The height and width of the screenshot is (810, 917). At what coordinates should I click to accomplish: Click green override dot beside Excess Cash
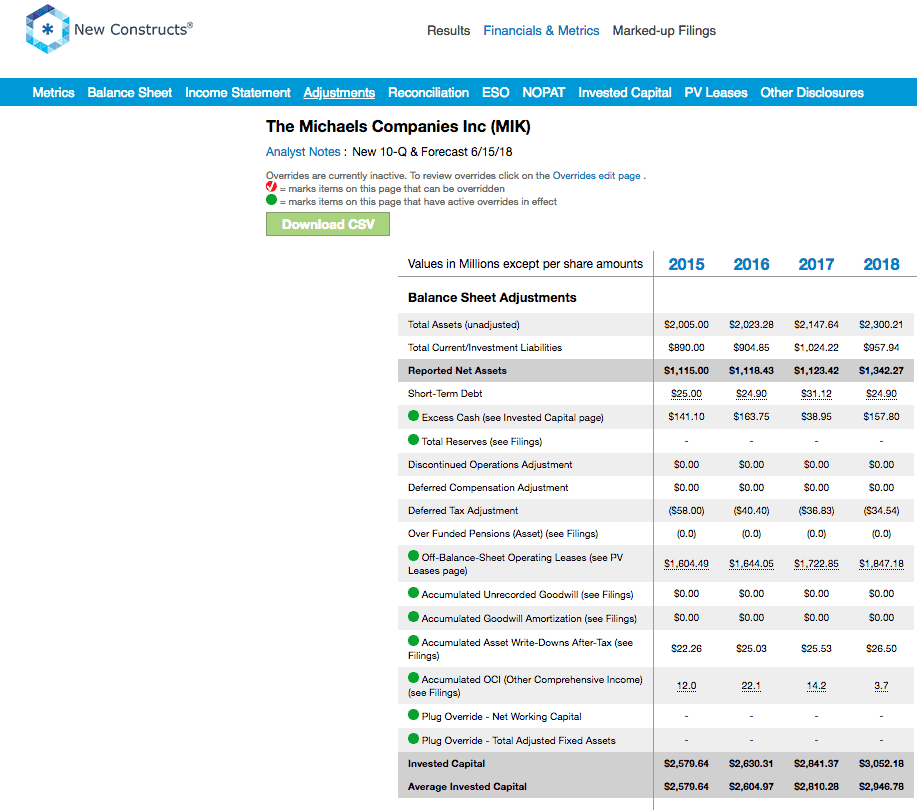coord(413,416)
